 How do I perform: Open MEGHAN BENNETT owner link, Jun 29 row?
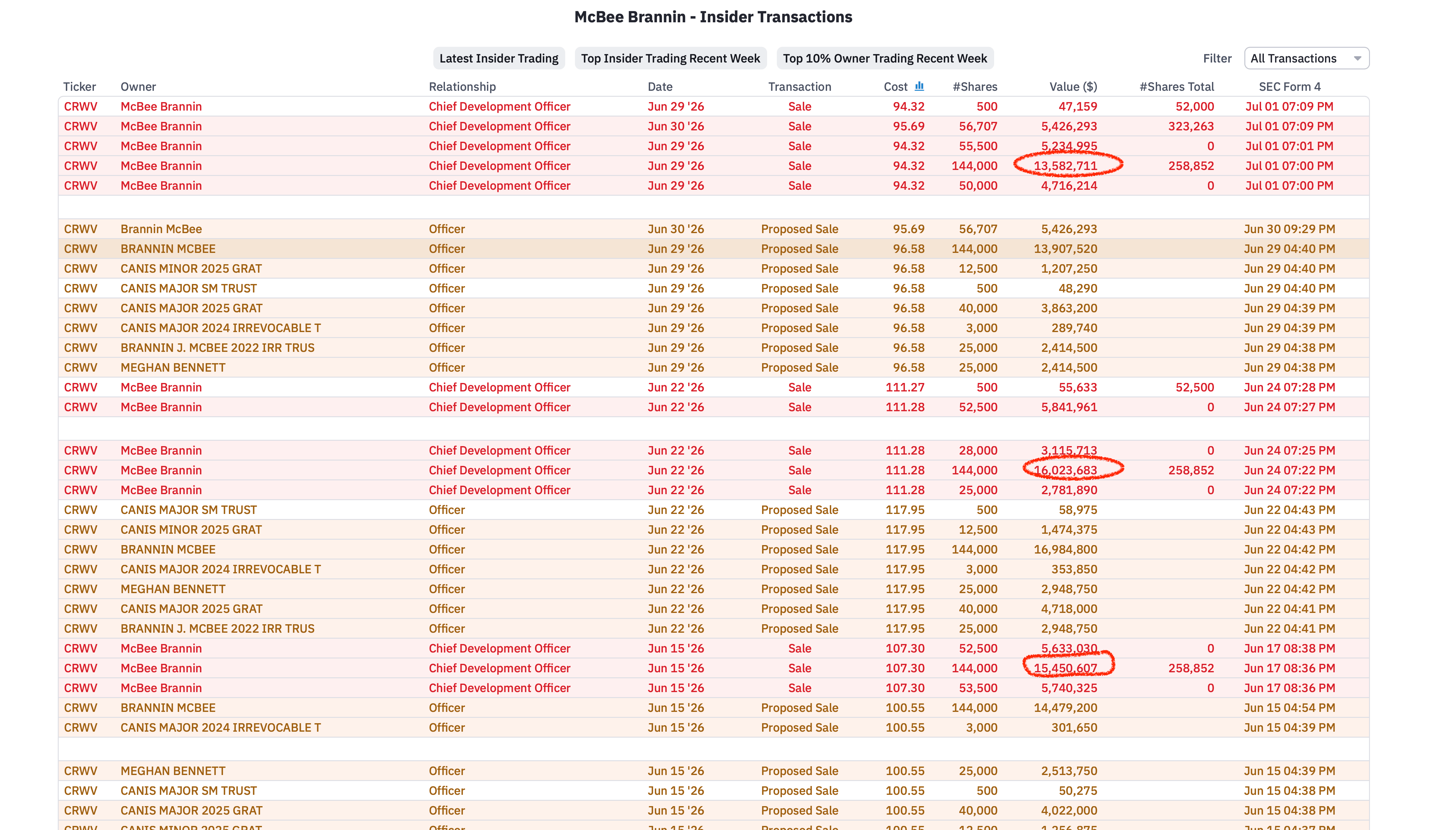pyautogui.click(x=173, y=368)
